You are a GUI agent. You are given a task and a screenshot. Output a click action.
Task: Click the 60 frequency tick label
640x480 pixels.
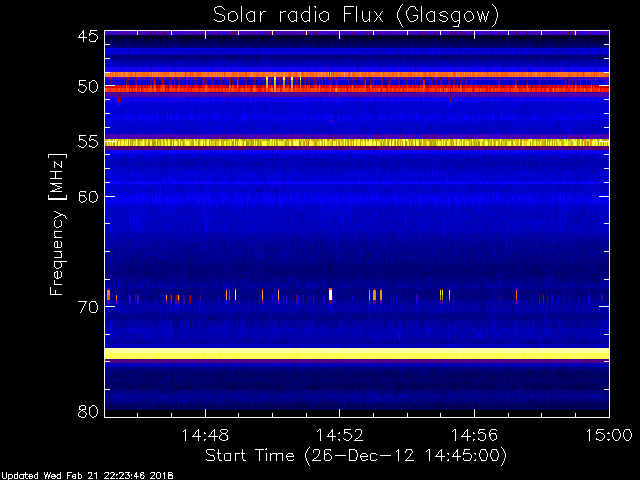pos(88,197)
